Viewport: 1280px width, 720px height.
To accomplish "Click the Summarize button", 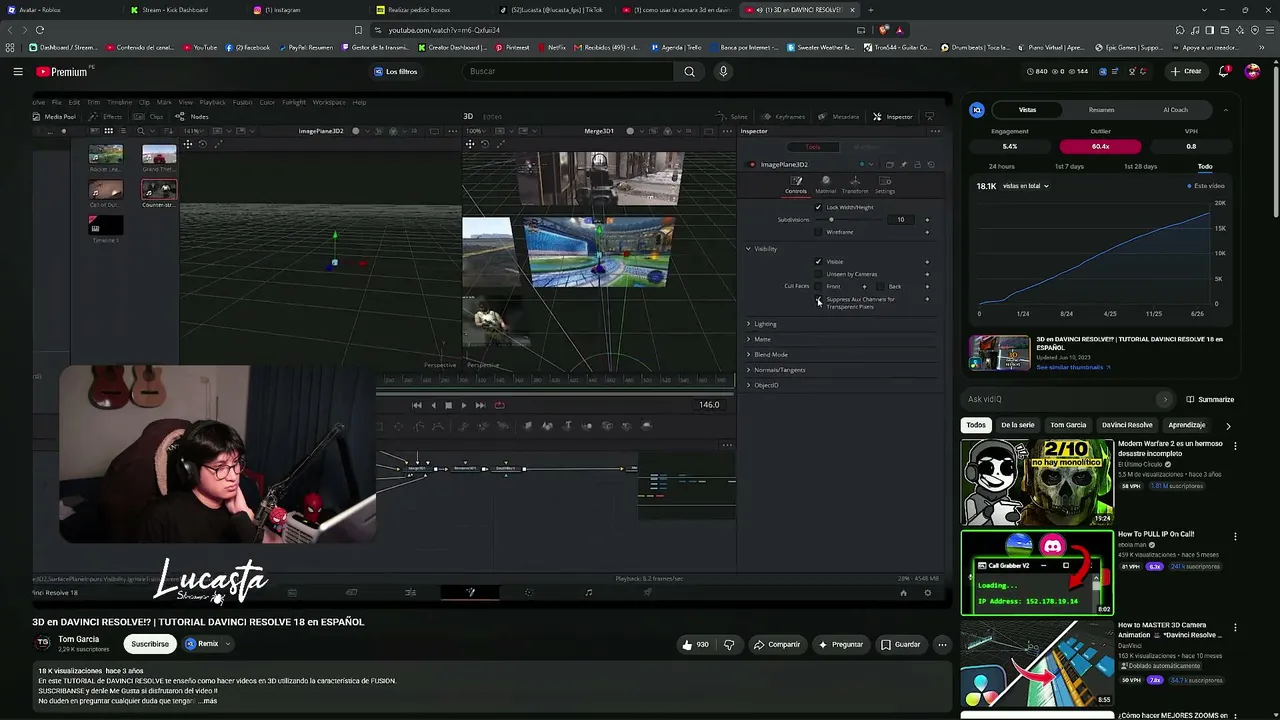I will [1210, 399].
